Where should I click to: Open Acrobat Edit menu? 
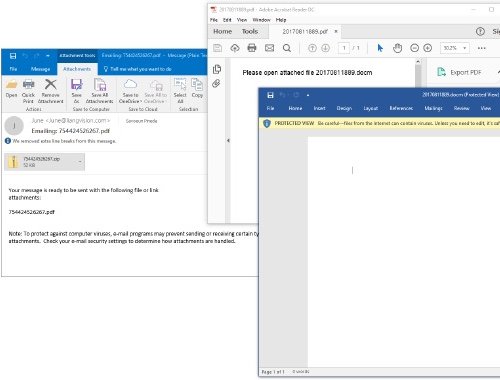227,20
